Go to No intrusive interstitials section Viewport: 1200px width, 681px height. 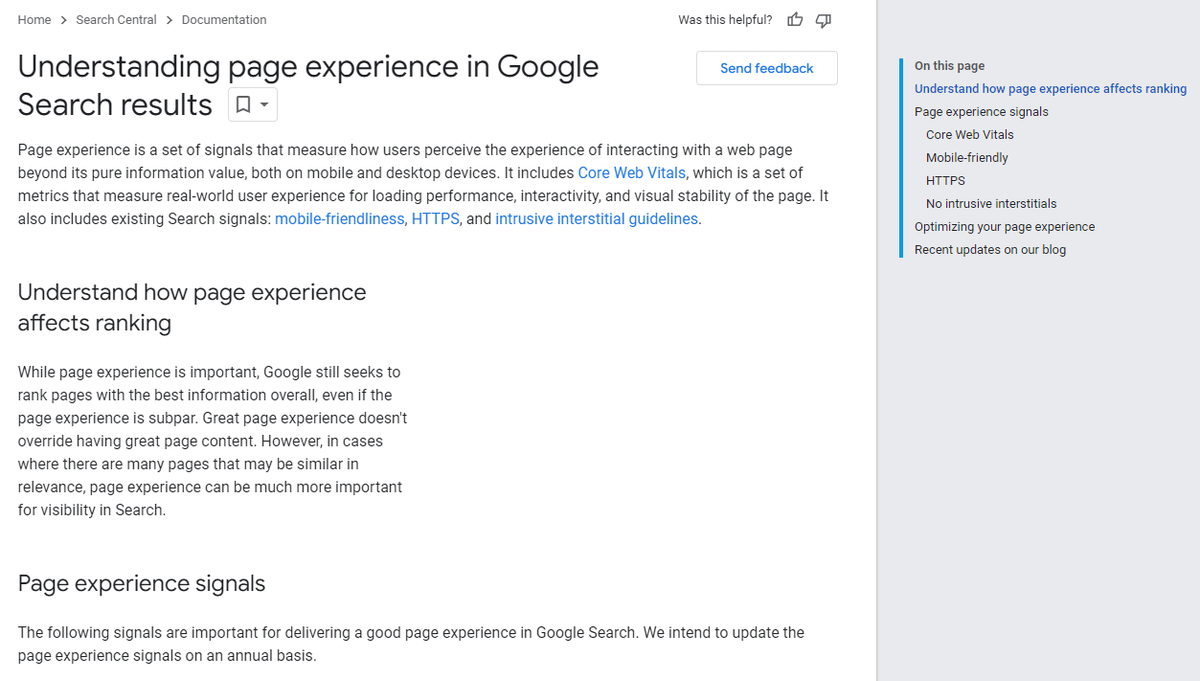[991, 204]
